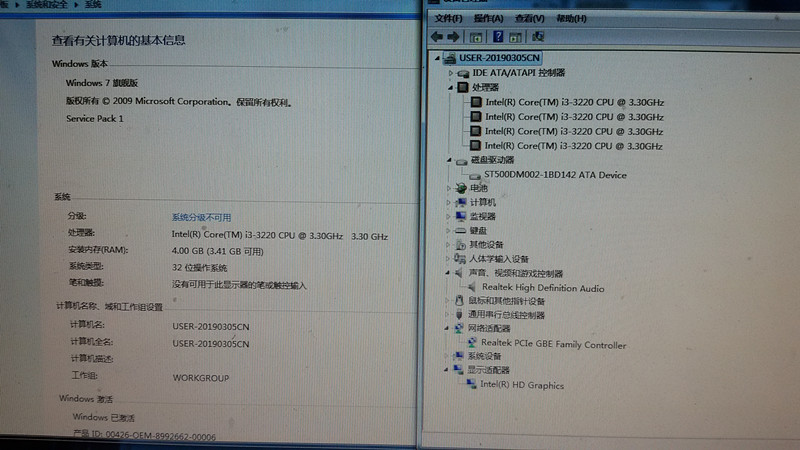This screenshot has height=450, width=800.
Task: Click 系统 in the breadcrumb path
Action: coord(93,5)
